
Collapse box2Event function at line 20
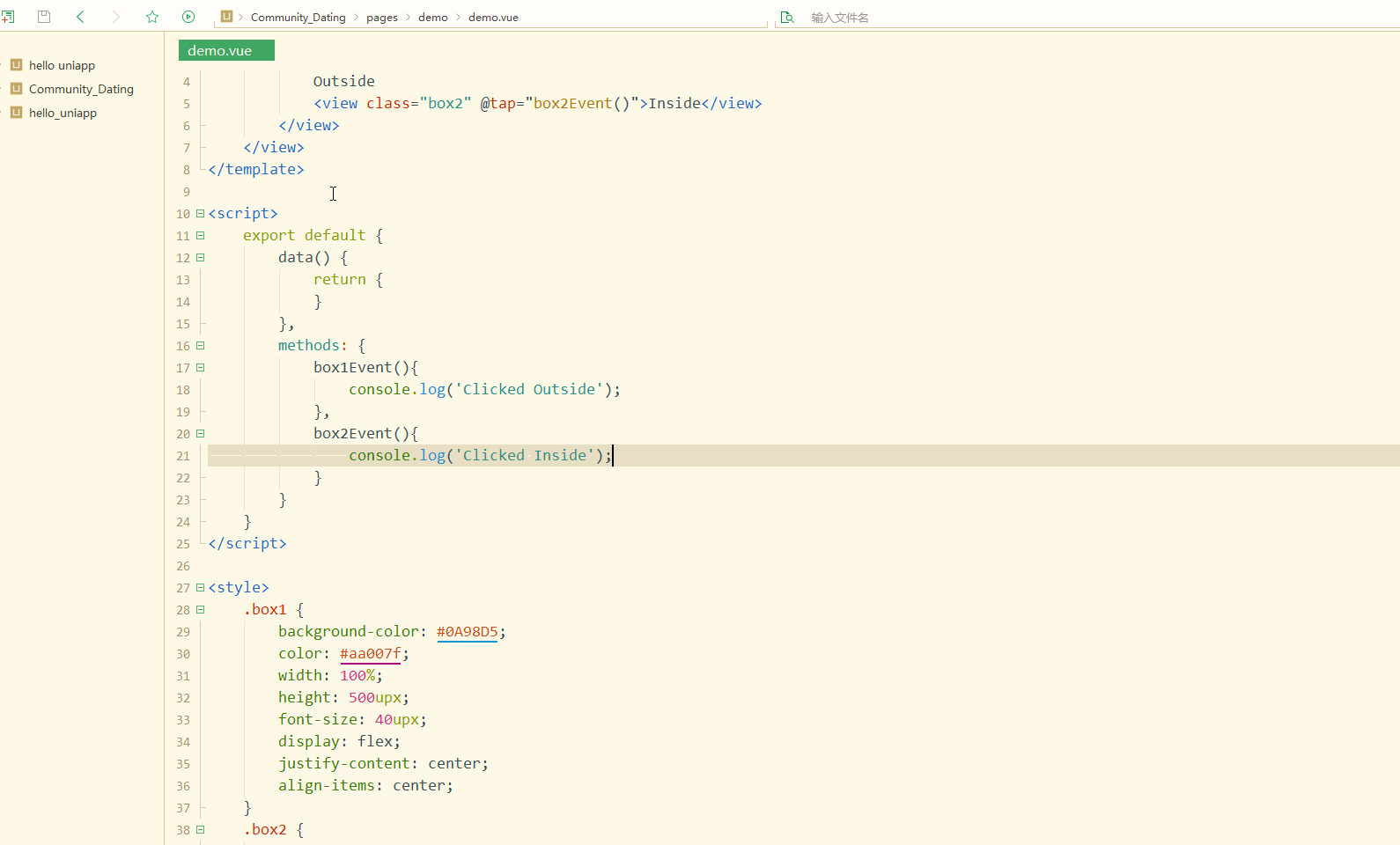click(201, 433)
